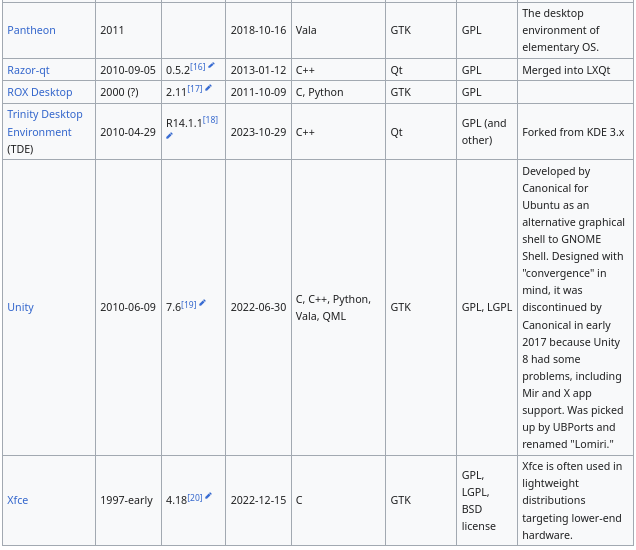636x550 pixels.
Task: Click the text 'Forked from KDE 3.x'
Action: coord(573,132)
